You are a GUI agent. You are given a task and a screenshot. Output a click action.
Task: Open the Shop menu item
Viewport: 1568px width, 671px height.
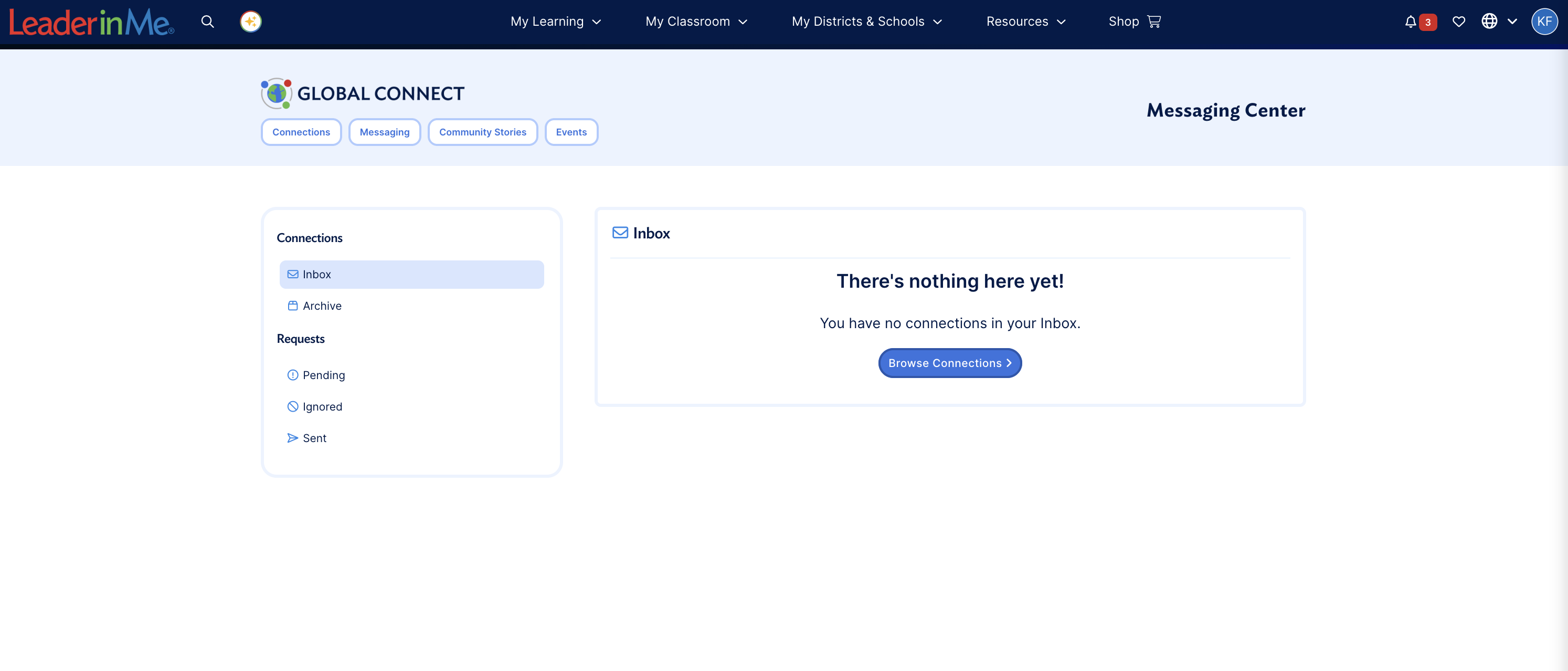click(x=1135, y=22)
